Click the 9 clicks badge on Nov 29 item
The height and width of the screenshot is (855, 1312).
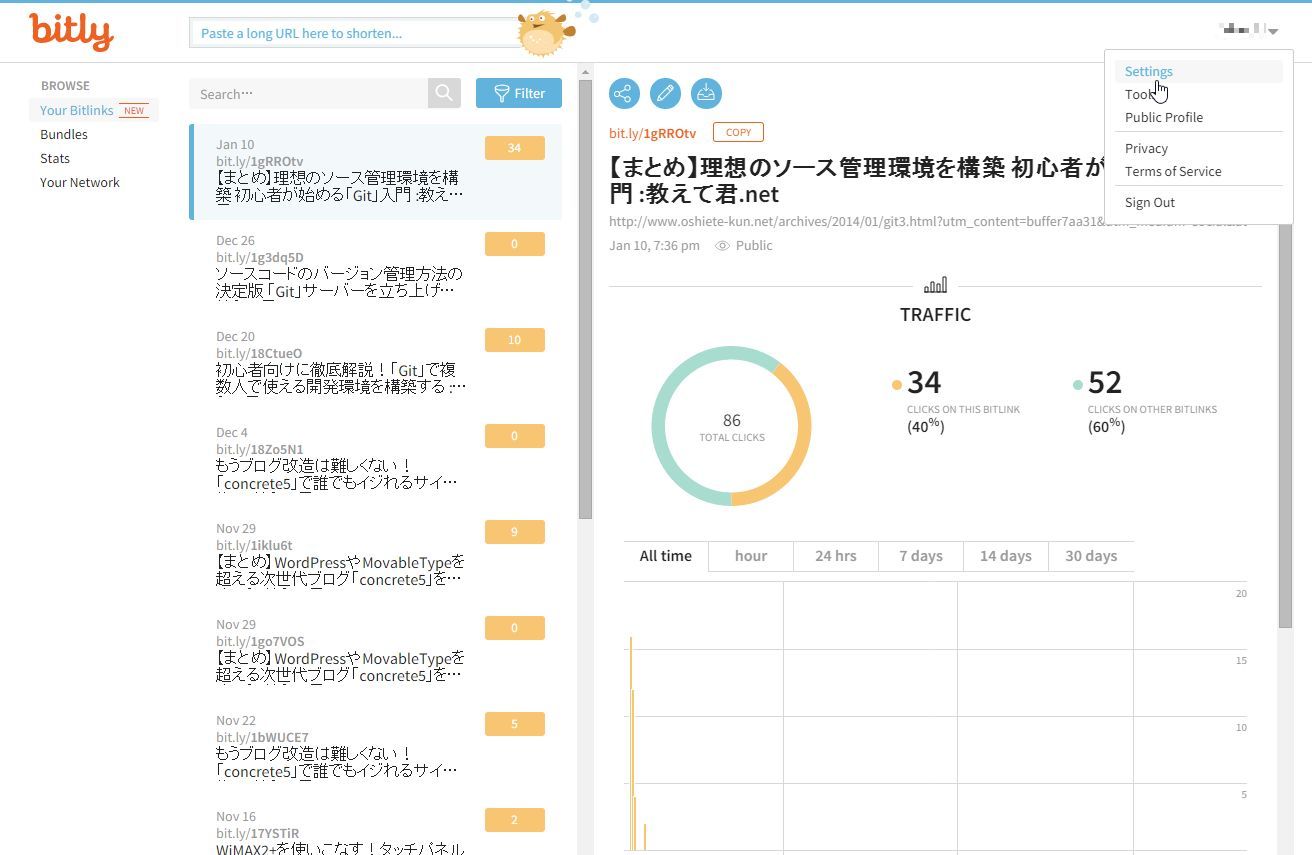(x=515, y=532)
